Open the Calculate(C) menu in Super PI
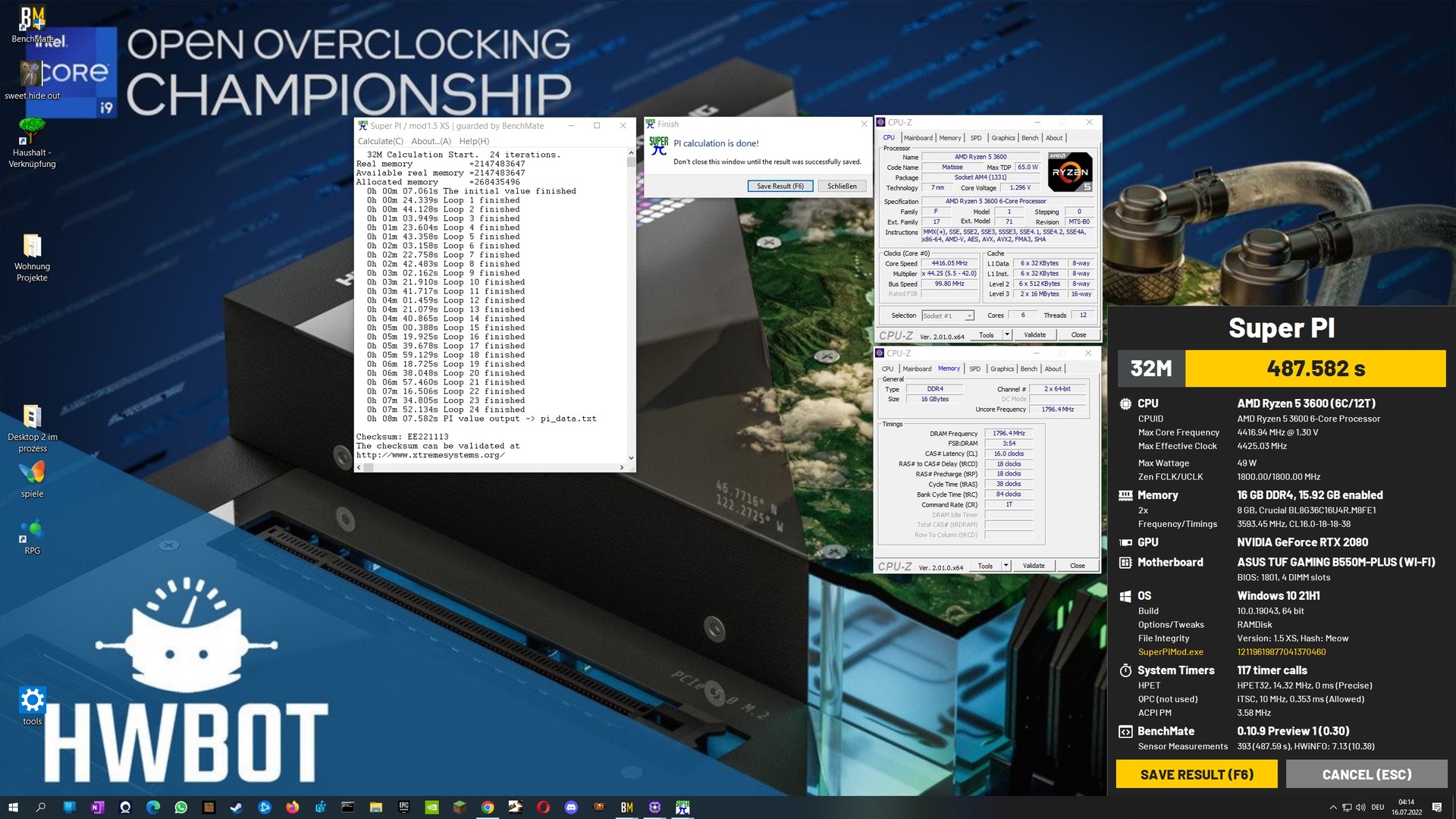Screen dimensions: 1456x819 coord(380,141)
